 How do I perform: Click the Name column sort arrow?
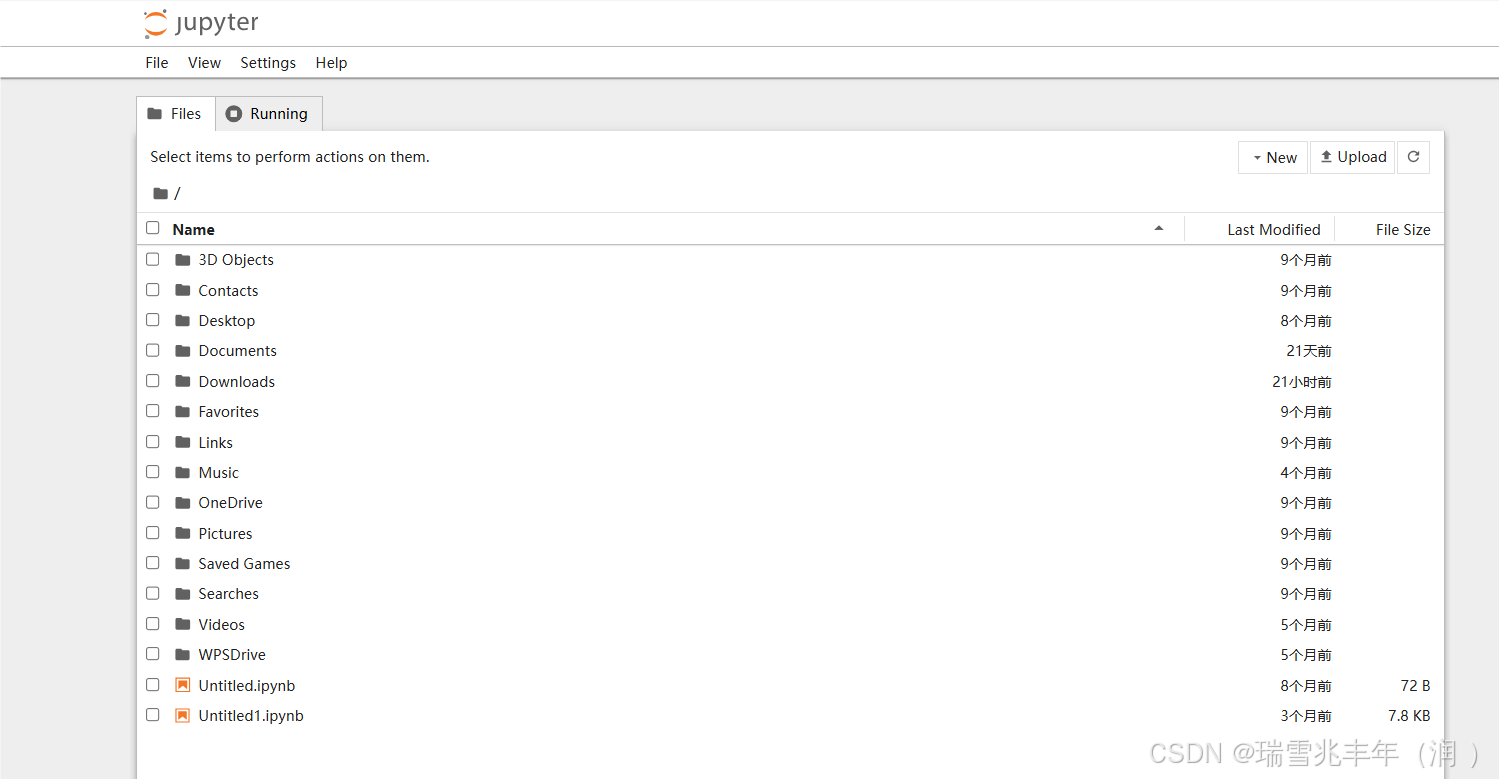point(1159,229)
